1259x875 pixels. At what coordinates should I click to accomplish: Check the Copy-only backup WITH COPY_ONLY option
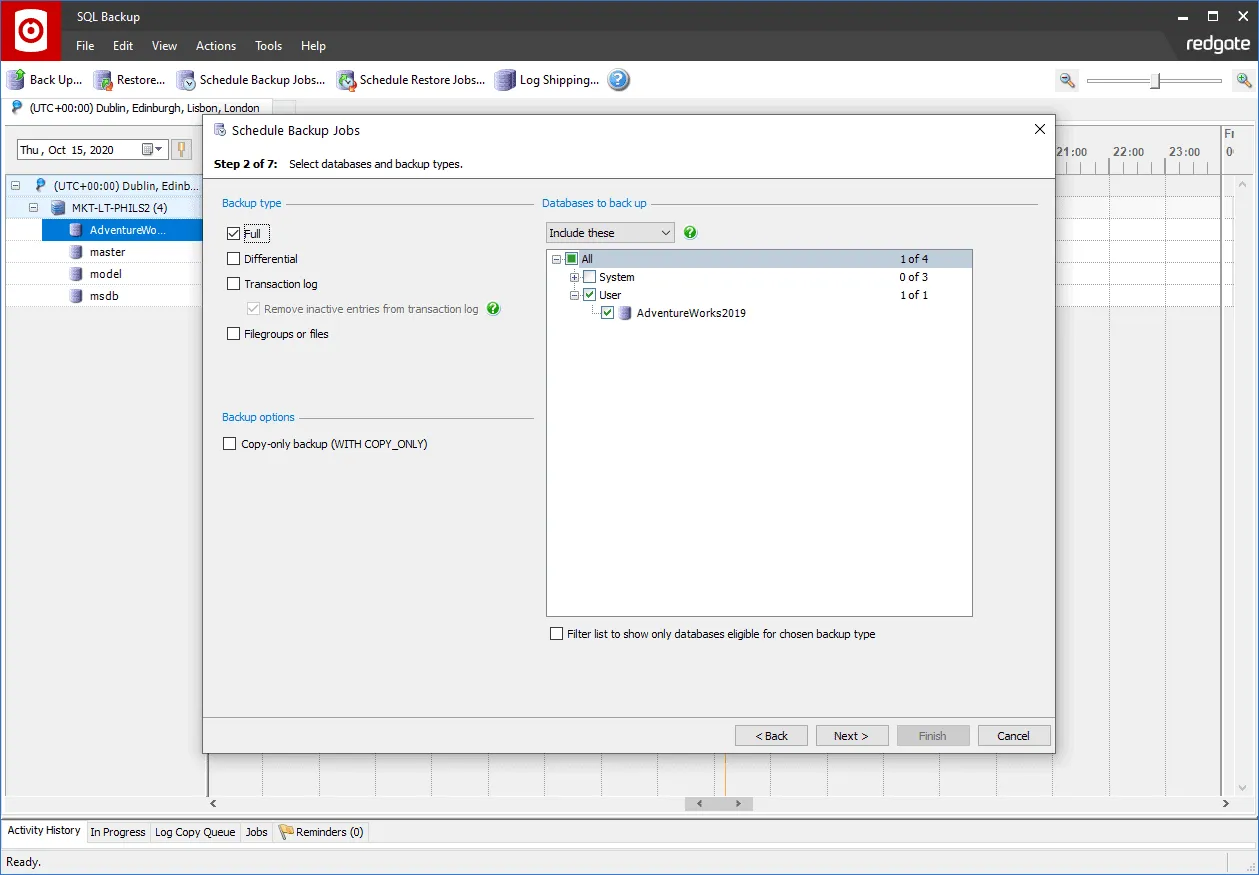(229, 443)
